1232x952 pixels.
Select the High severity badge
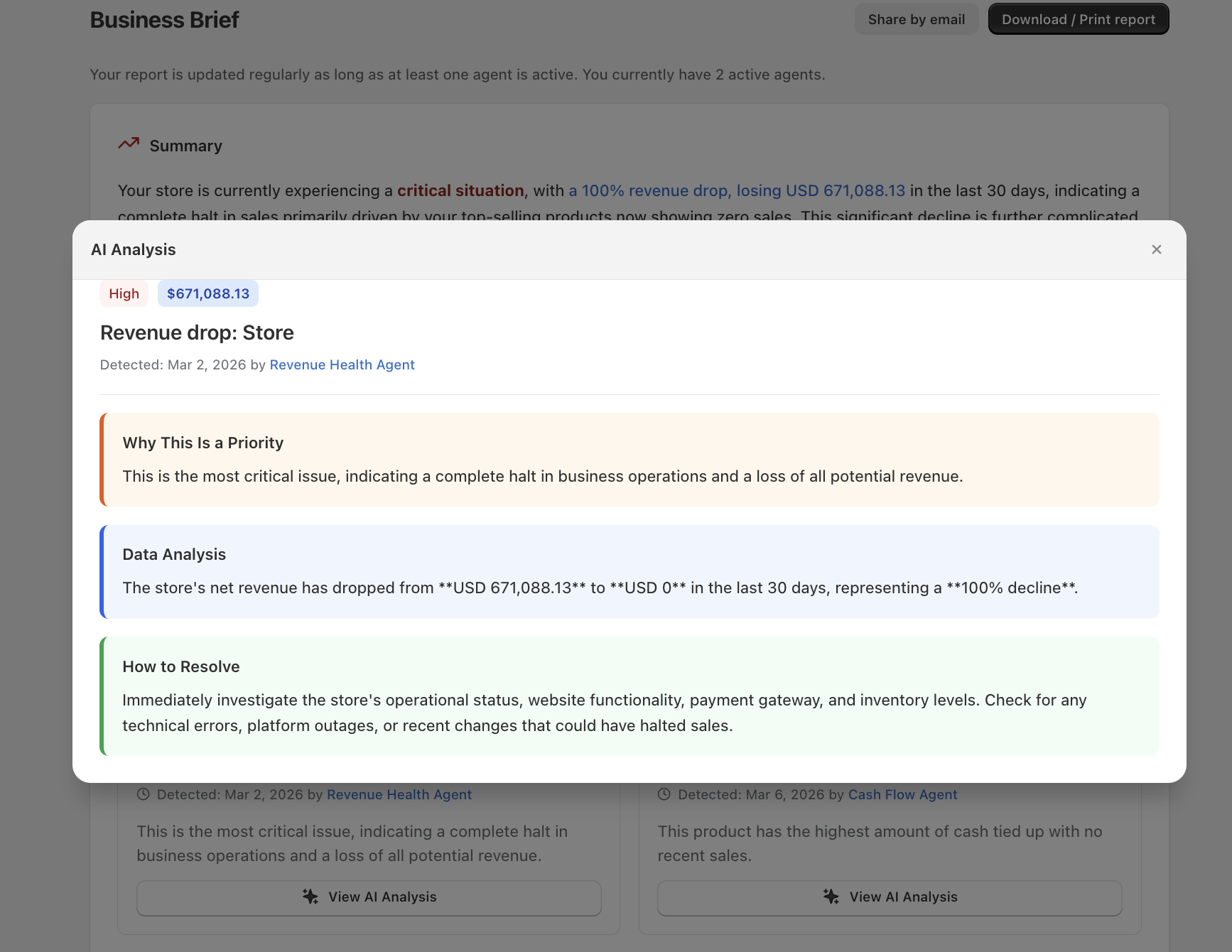124,293
